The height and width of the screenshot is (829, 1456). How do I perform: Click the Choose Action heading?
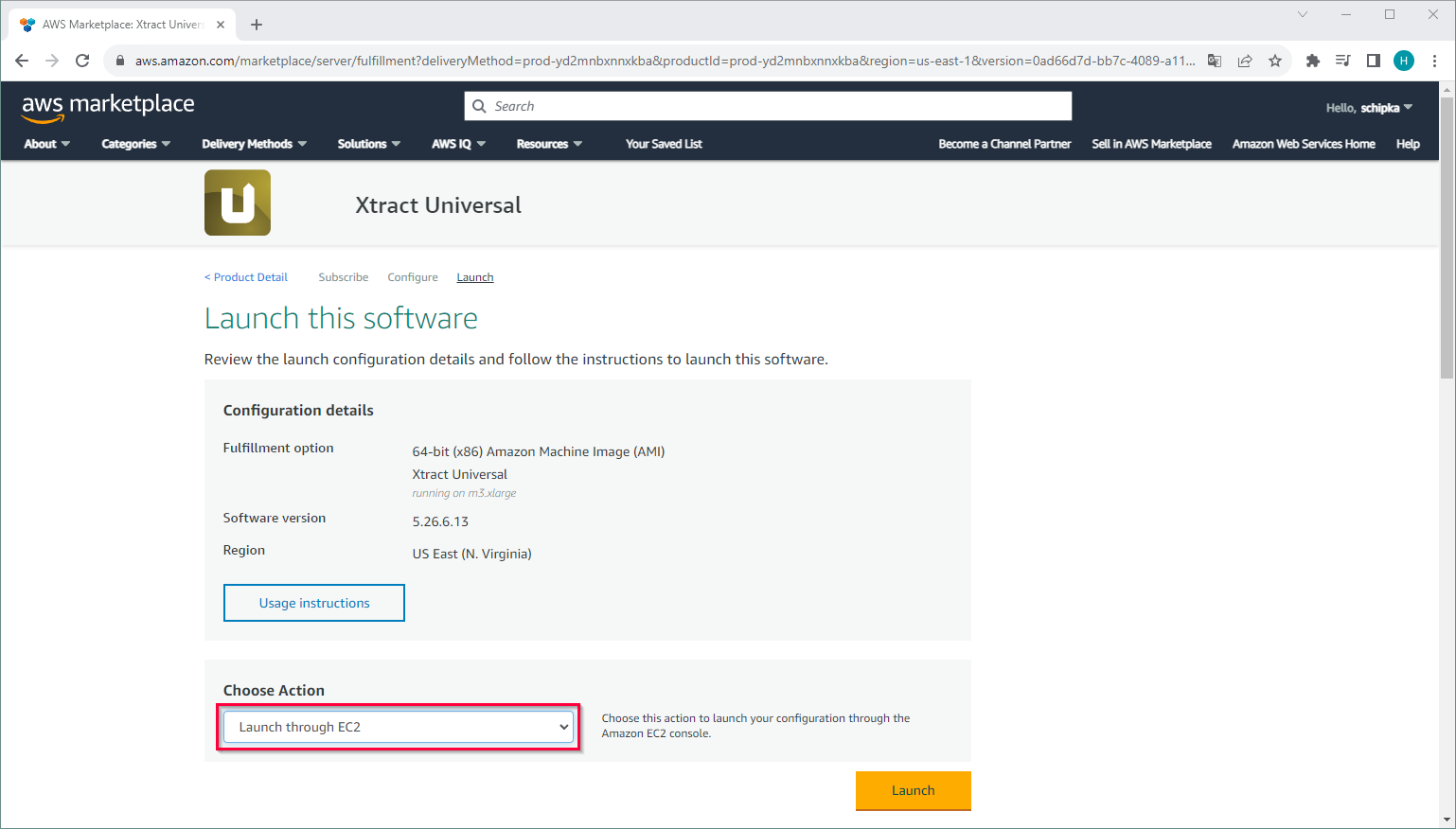point(274,690)
